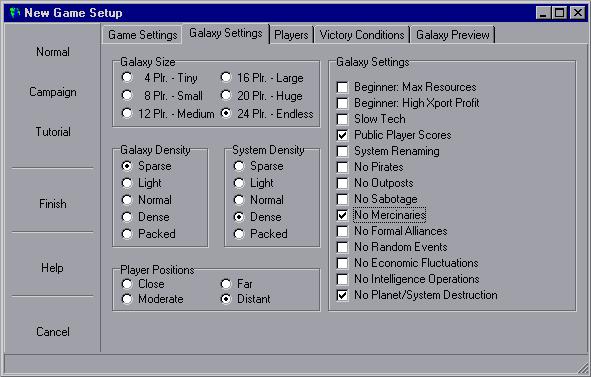Choose the Normal game mode
Screen dimensions: 591x377
coord(53,52)
